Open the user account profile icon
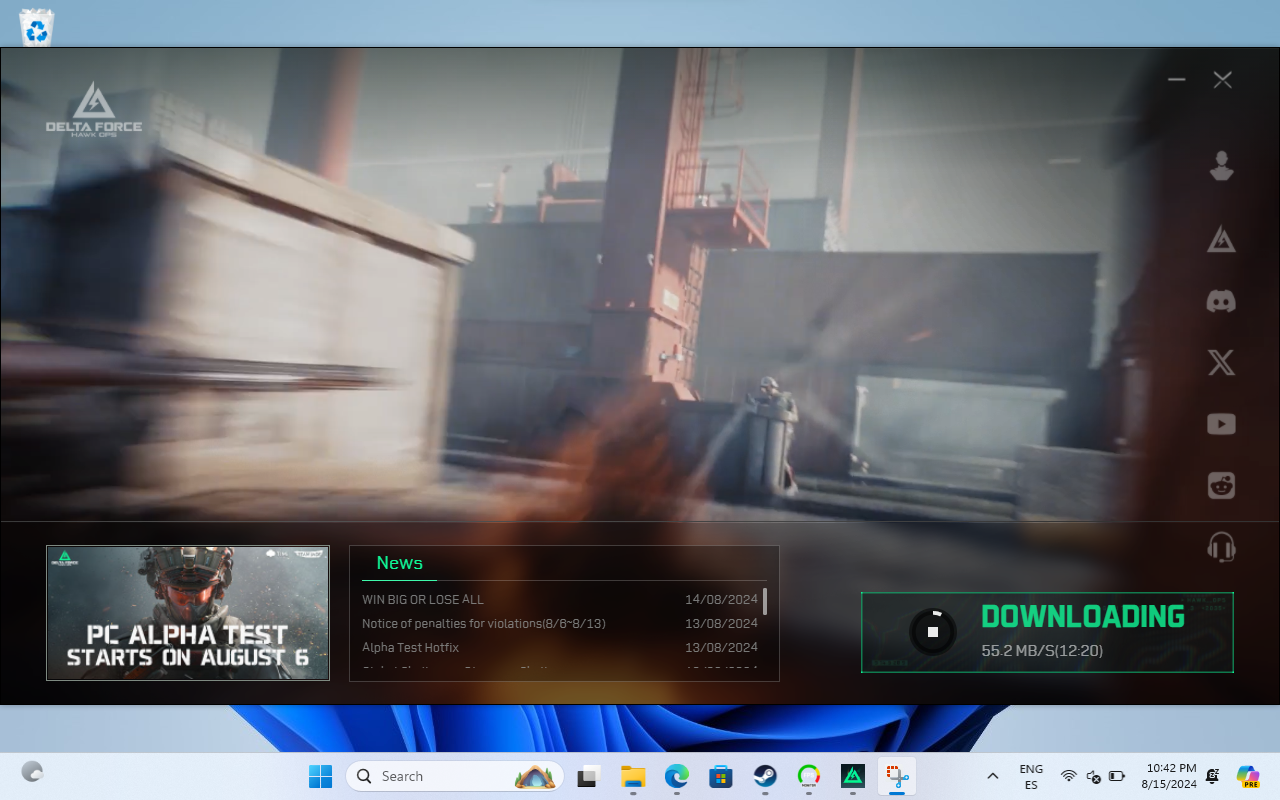The width and height of the screenshot is (1280, 800). click(1221, 166)
